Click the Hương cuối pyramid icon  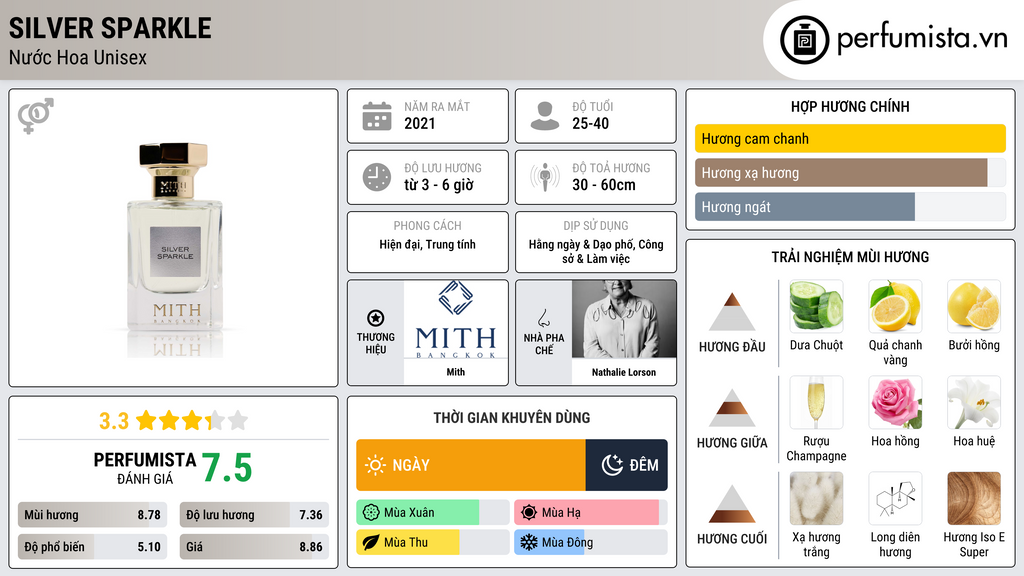[x=732, y=504]
